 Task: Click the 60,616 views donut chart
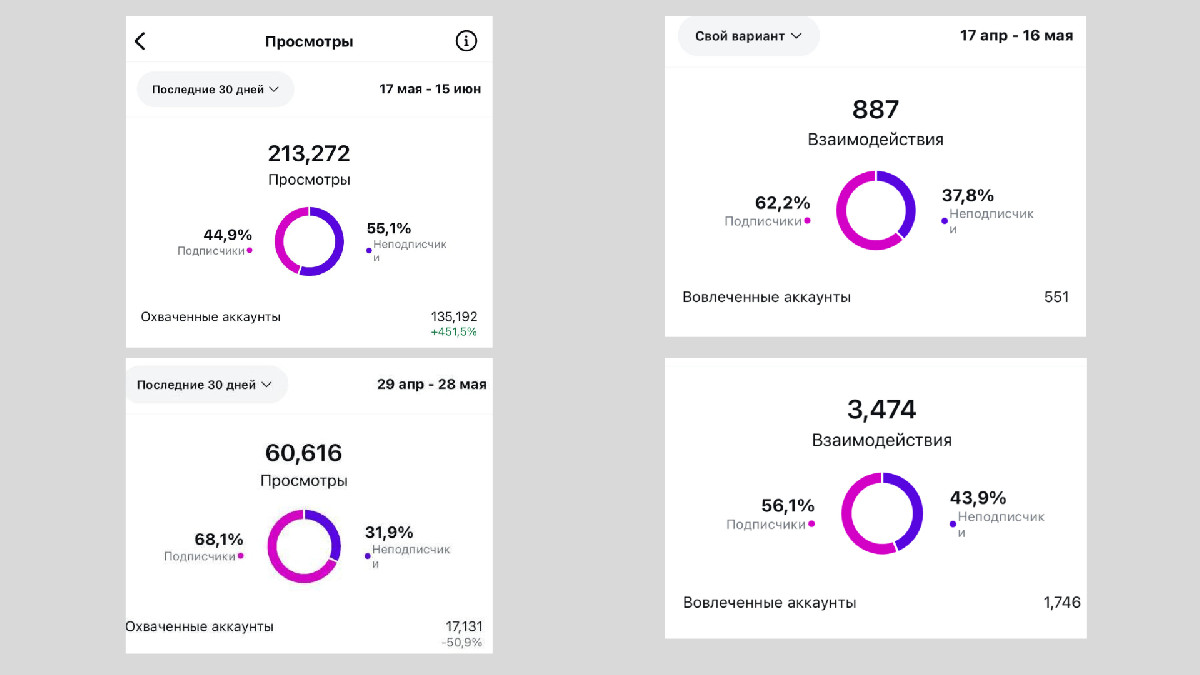pyautogui.click(x=304, y=546)
